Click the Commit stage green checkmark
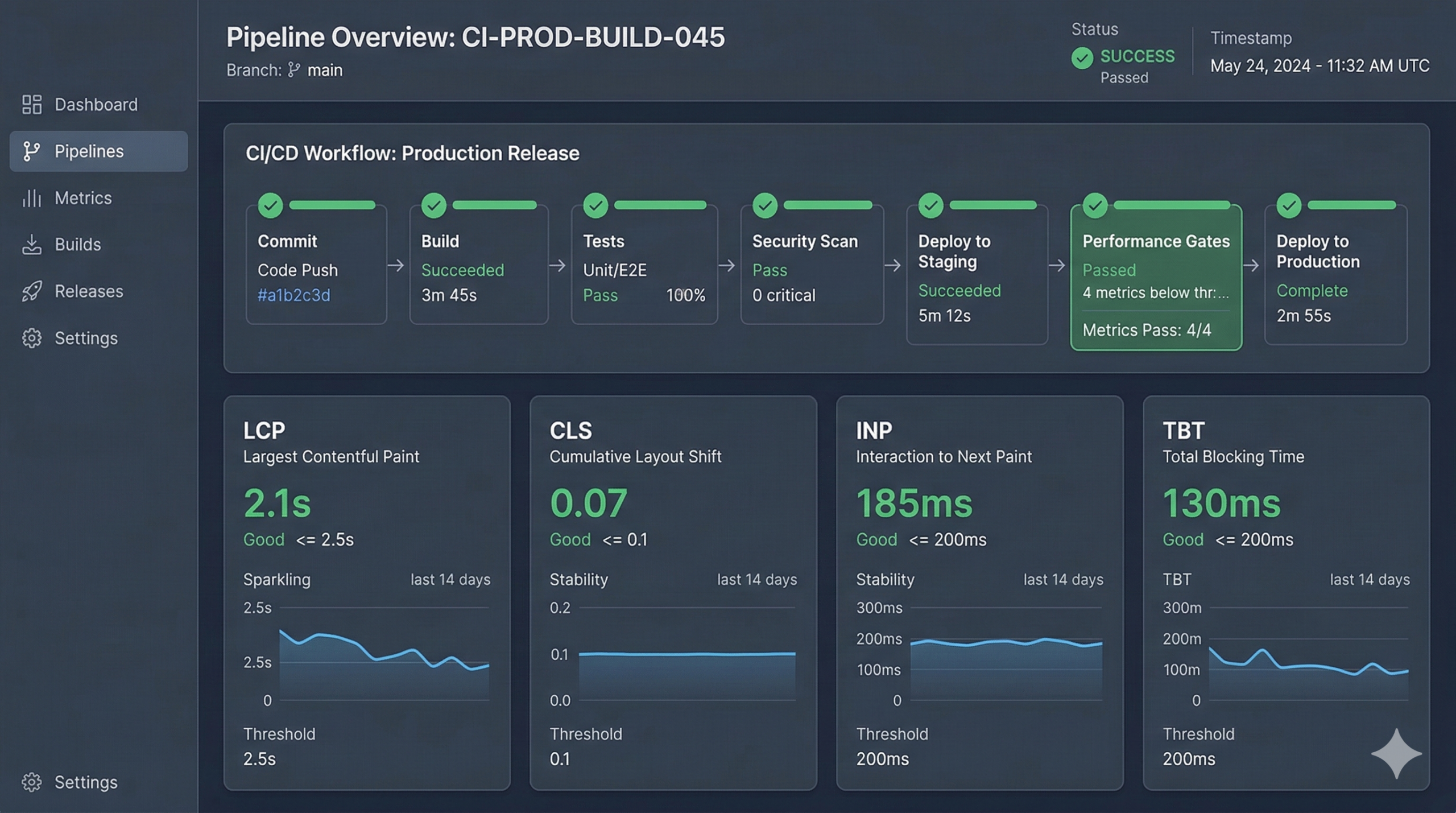This screenshot has height=813, width=1456. [270, 205]
